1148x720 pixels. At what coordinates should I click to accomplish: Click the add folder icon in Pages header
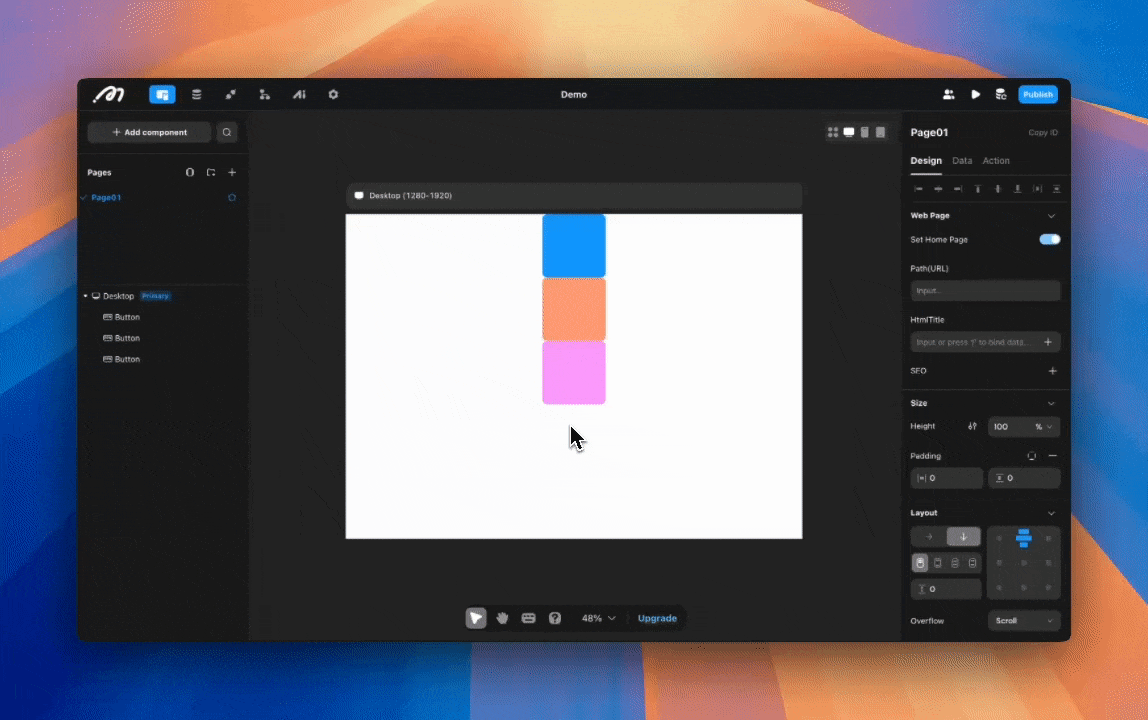click(211, 172)
